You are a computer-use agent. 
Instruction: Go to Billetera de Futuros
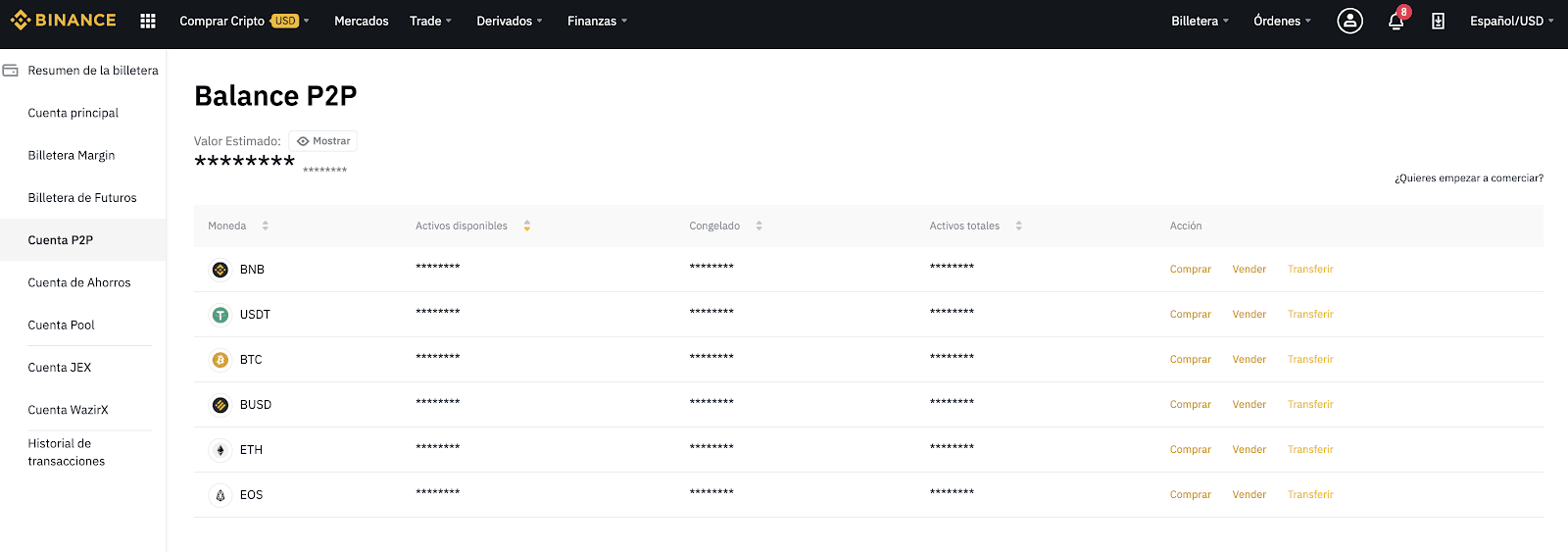click(82, 197)
